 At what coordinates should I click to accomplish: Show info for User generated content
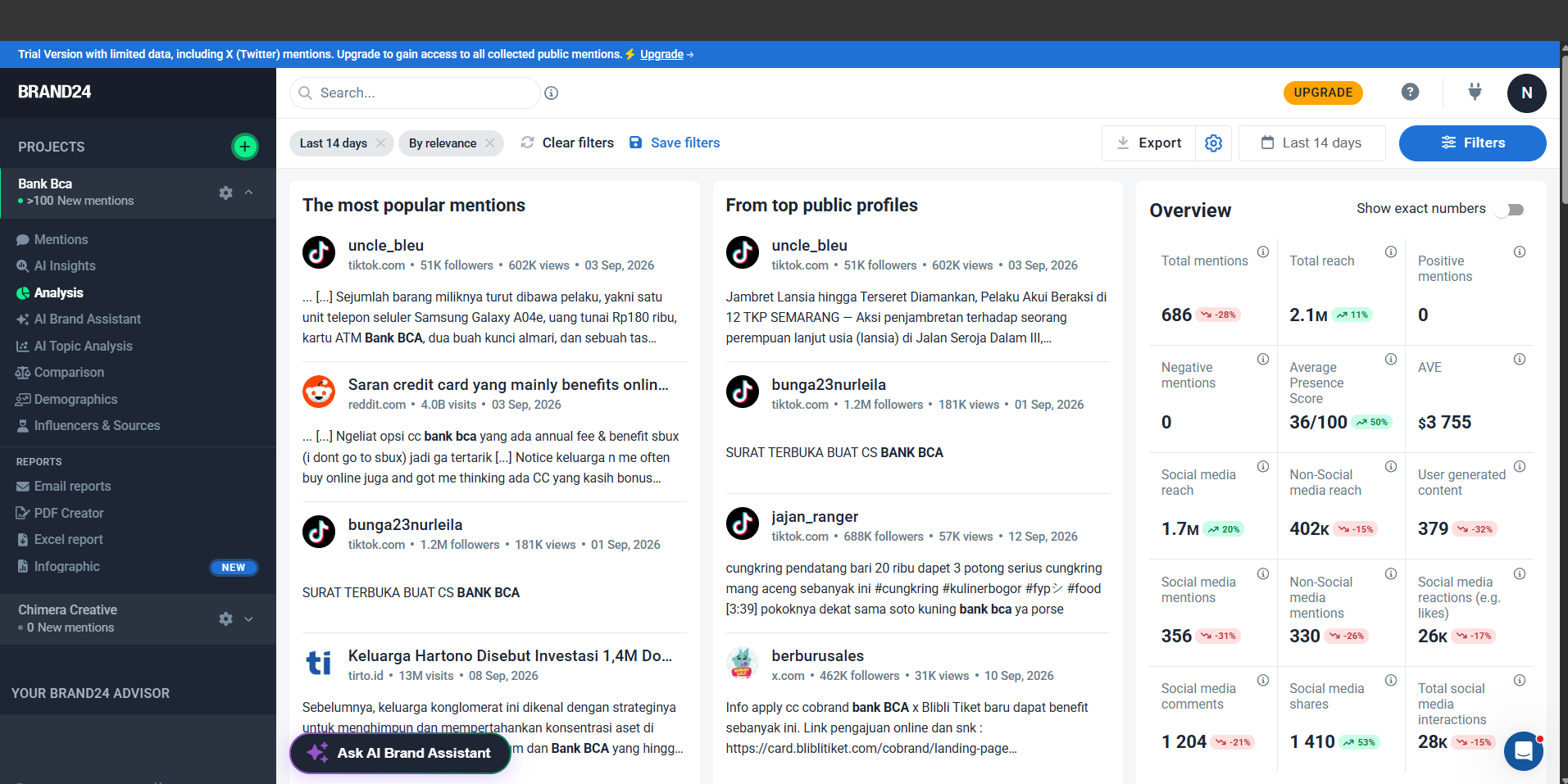click(1520, 466)
